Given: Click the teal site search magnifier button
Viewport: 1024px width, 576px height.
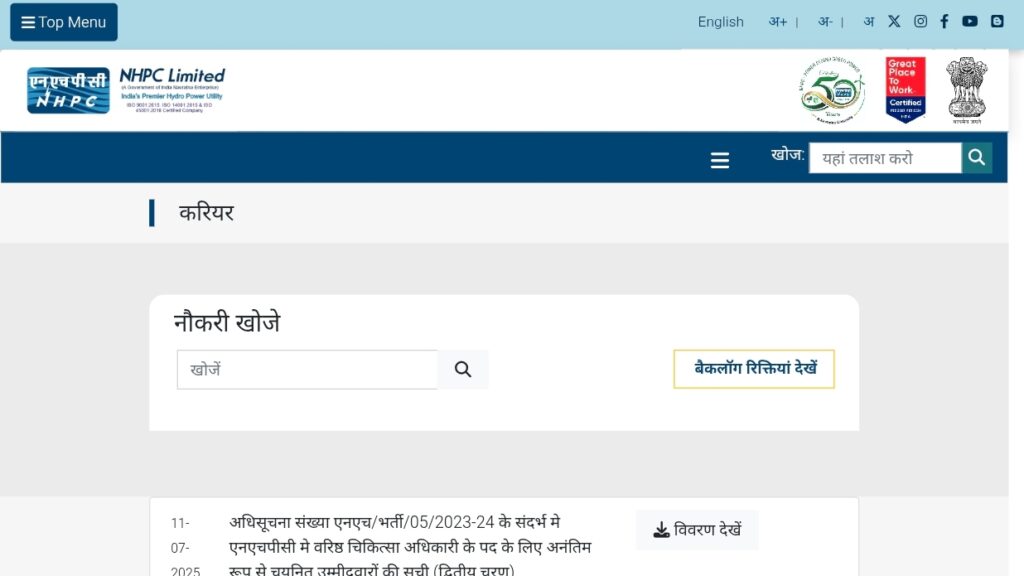Looking at the screenshot, I should [x=977, y=157].
